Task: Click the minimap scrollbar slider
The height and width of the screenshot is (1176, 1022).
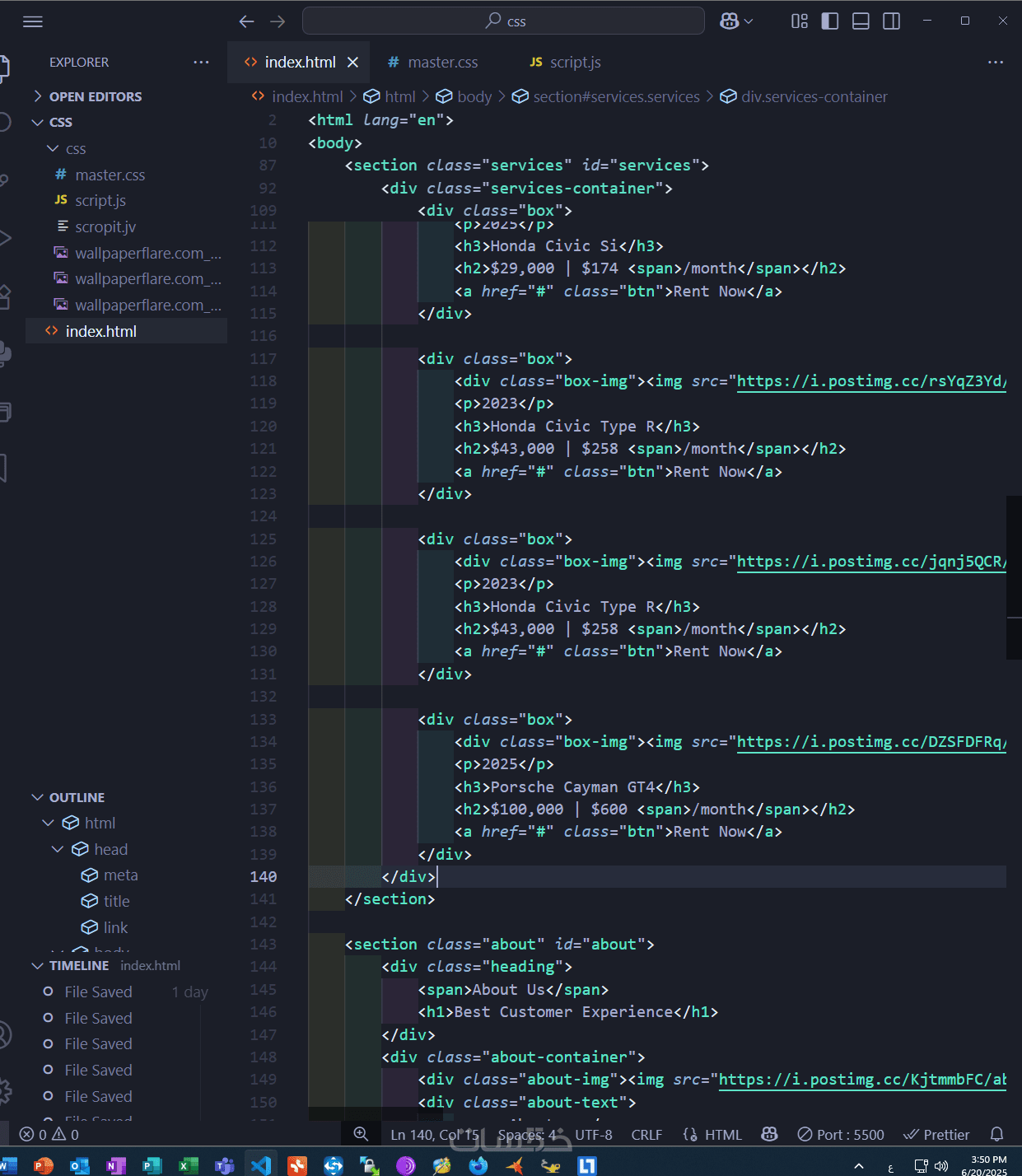Action: pyautogui.click(x=1014, y=577)
